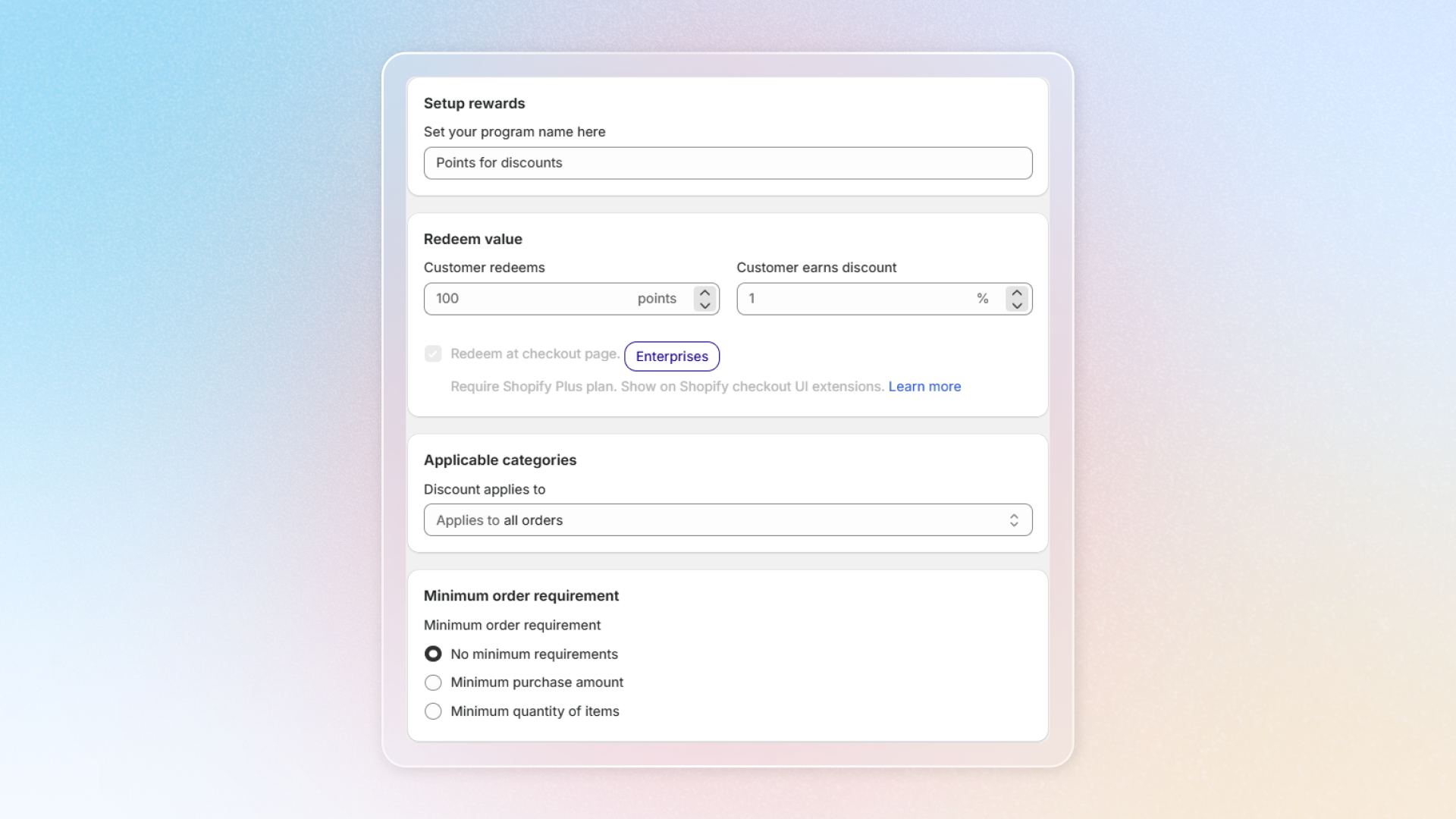
Task: Toggle the Redeem at checkout page checkbox
Action: pyautogui.click(x=433, y=354)
